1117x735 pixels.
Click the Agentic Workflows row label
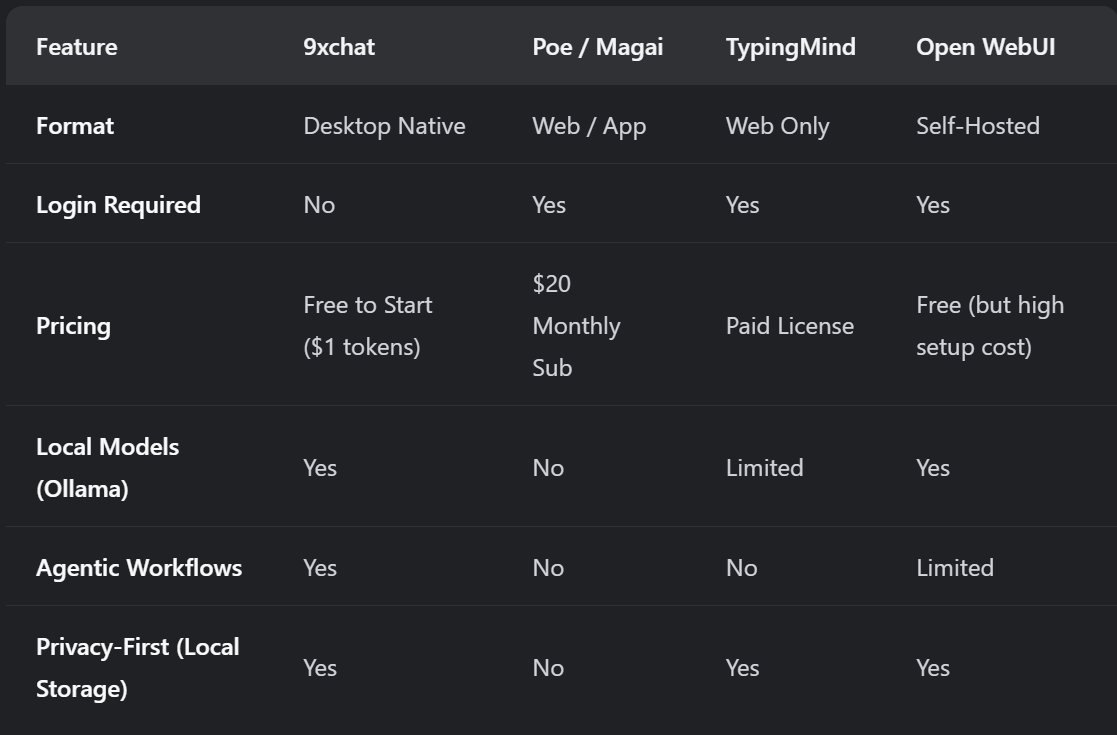click(x=139, y=568)
